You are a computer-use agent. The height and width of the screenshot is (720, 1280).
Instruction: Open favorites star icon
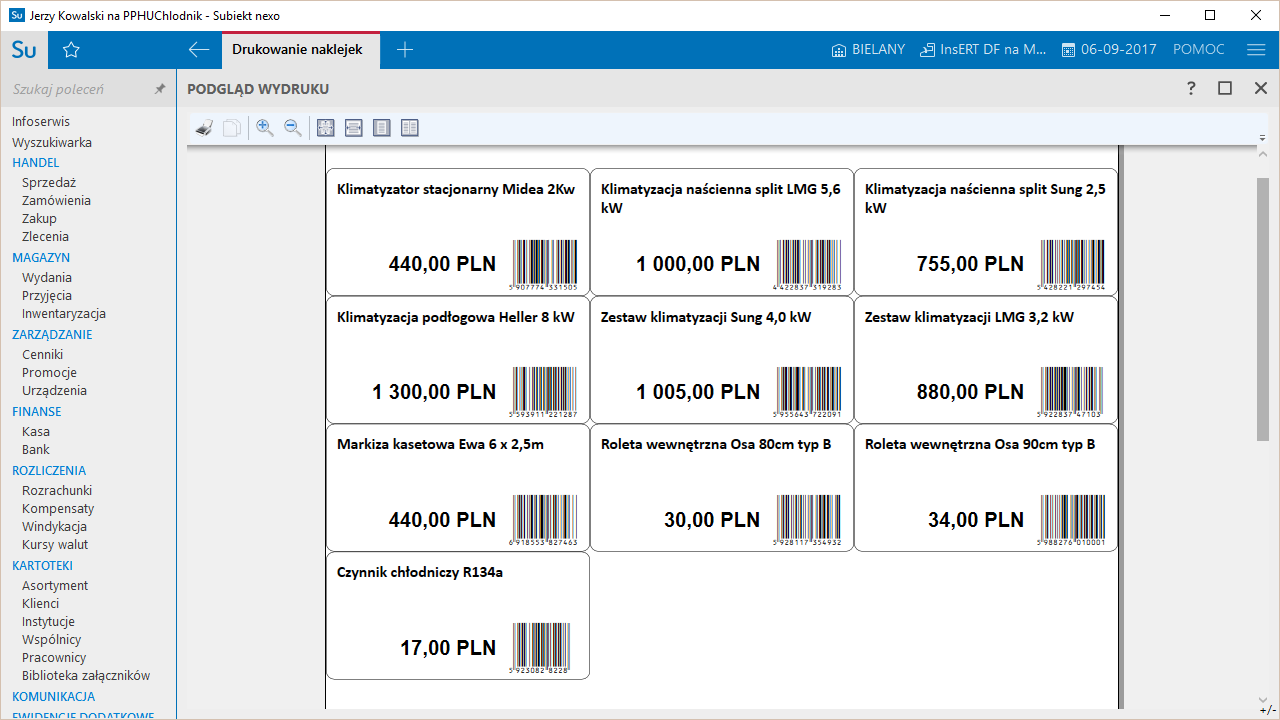click(71, 50)
